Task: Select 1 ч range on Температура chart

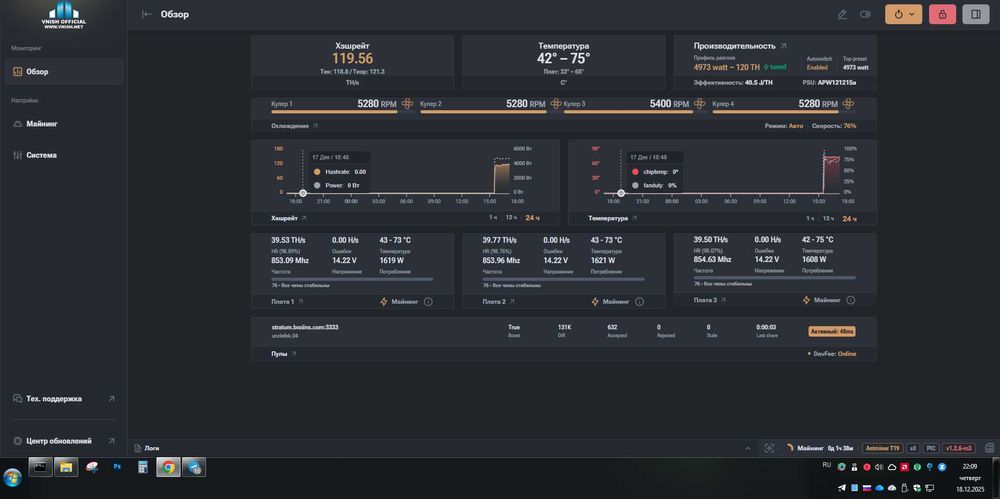Action: point(810,218)
